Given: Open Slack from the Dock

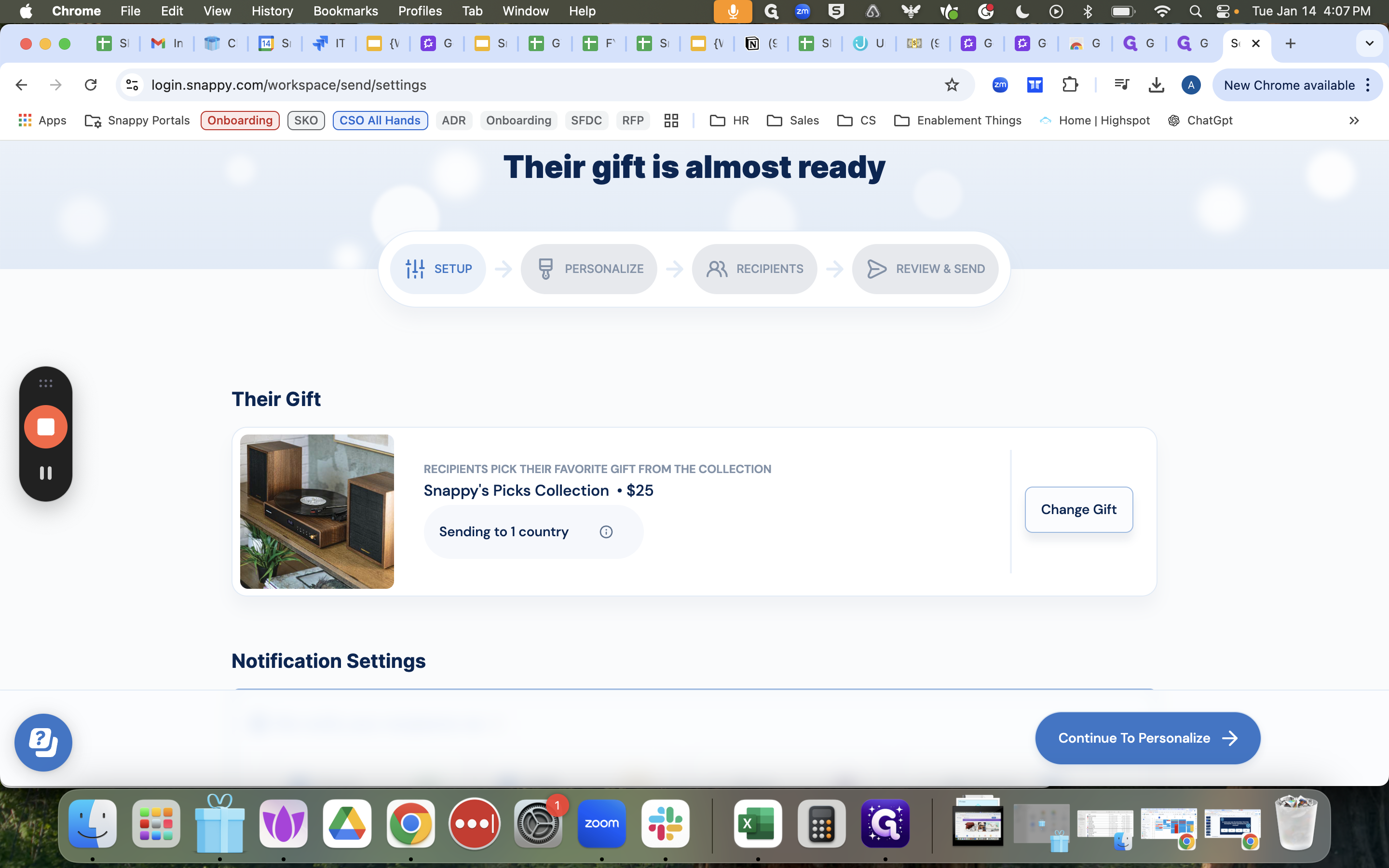Looking at the screenshot, I should 665,823.
